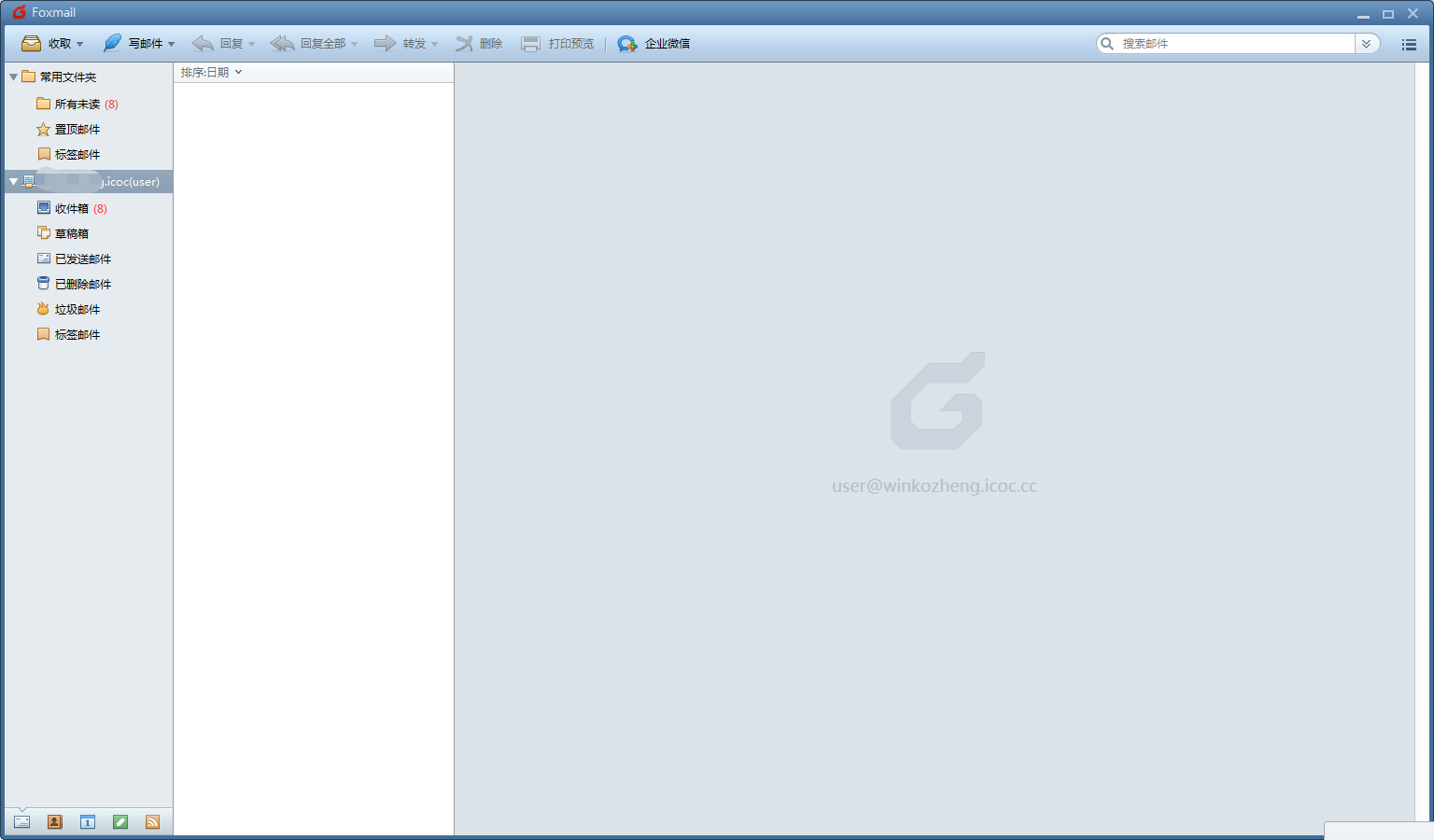Open the notes icon with green pencil
Image resolution: width=1434 pixels, height=840 pixels.
pyautogui.click(x=120, y=822)
